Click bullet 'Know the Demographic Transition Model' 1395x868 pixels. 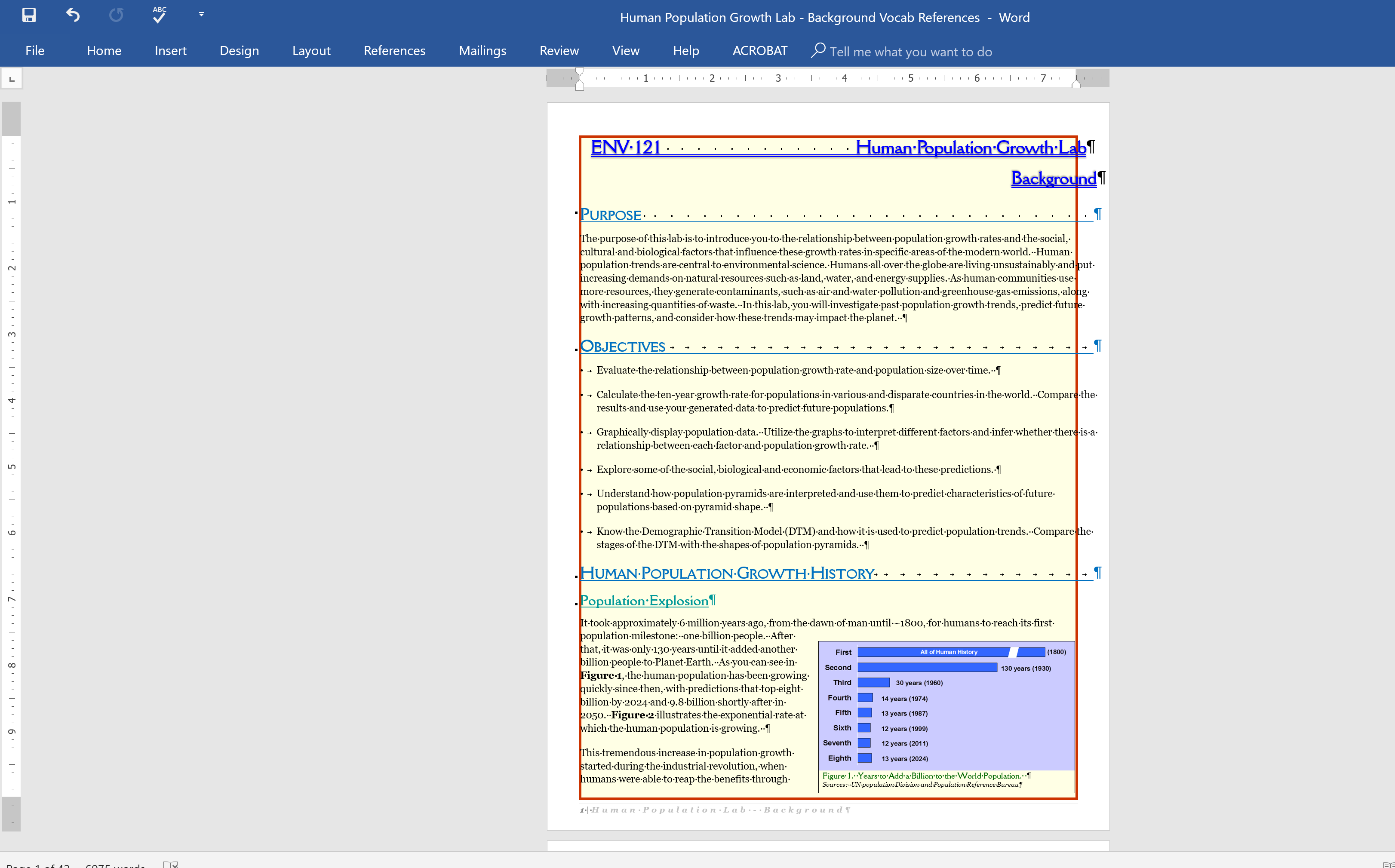point(845,538)
